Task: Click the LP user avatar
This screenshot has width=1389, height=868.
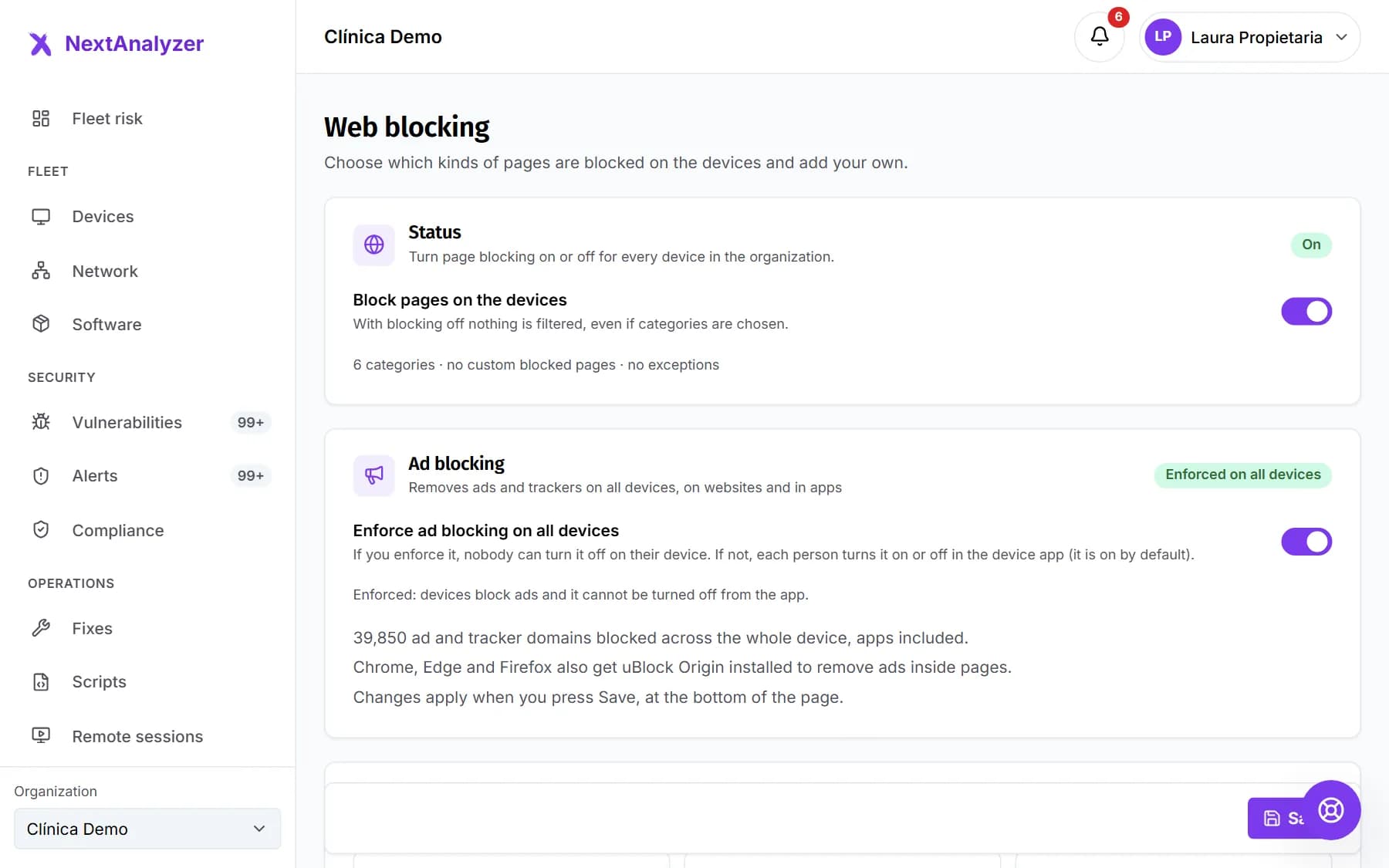Action: click(1163, 37)
